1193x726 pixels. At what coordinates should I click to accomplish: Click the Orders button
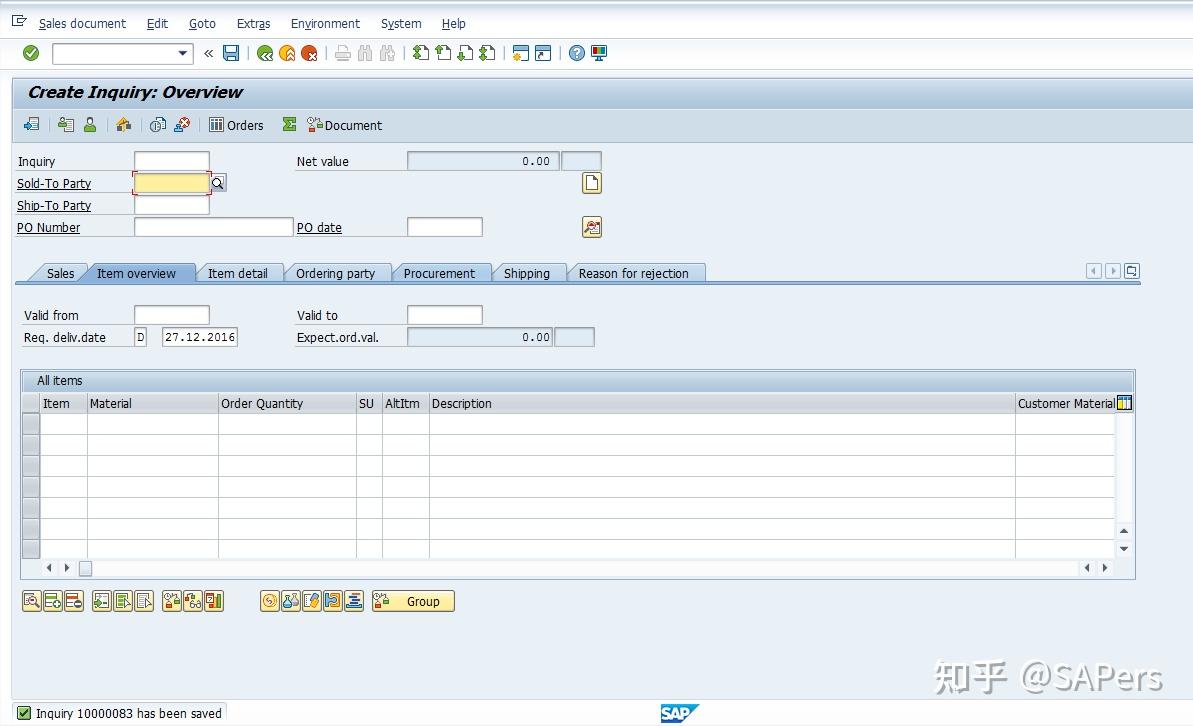(236, 125)
